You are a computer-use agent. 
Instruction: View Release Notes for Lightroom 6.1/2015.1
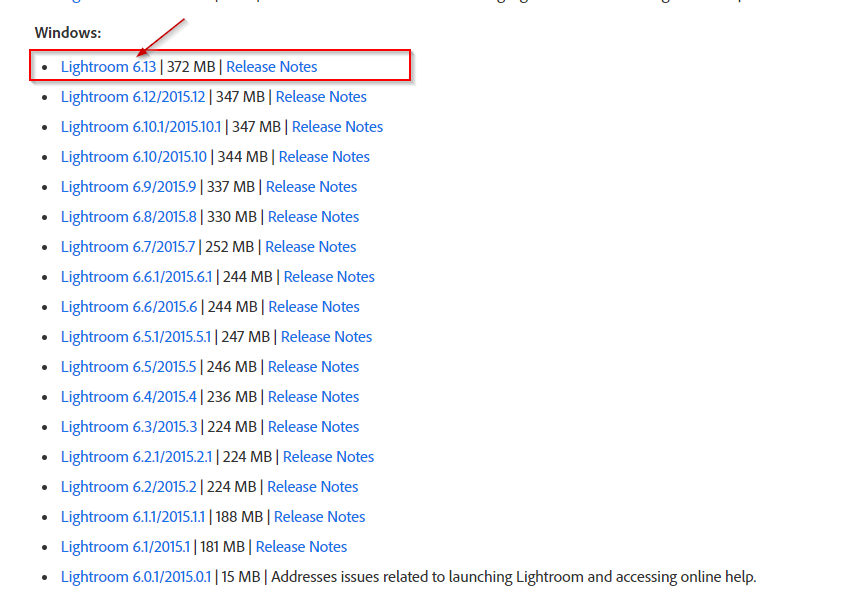click(x=302, y=547)
